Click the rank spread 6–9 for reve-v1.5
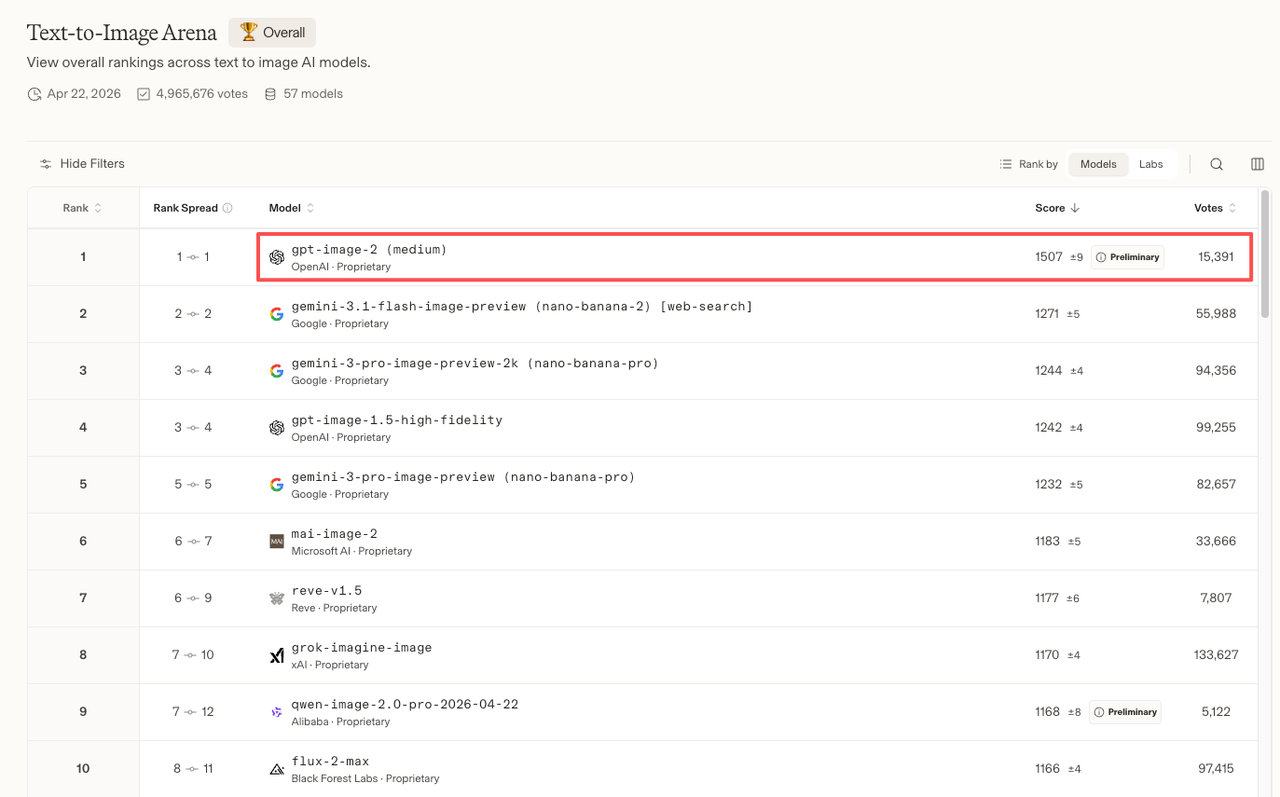The image size is (1280, 797). 193,598
